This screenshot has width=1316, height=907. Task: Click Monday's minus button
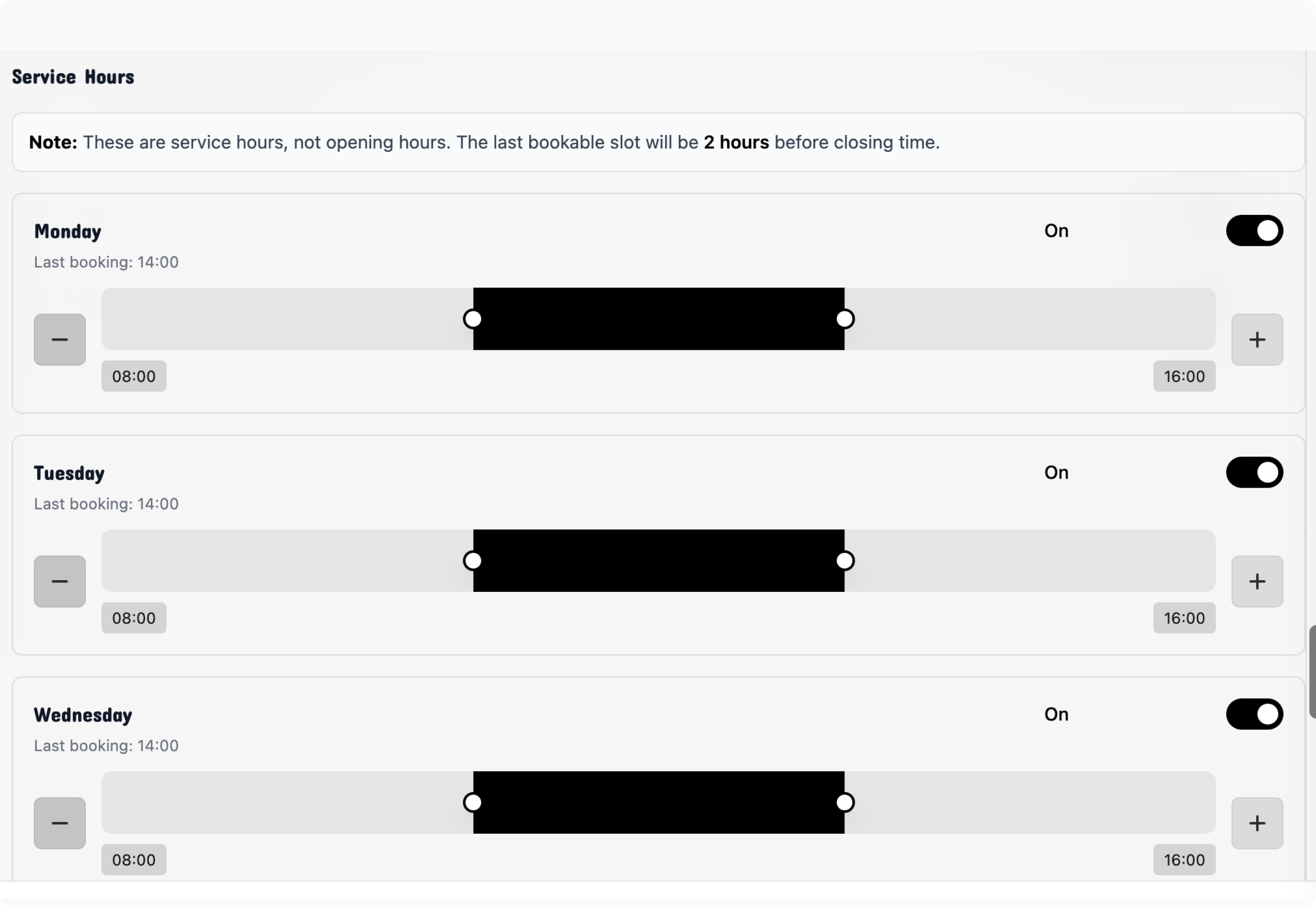point(60,339)
